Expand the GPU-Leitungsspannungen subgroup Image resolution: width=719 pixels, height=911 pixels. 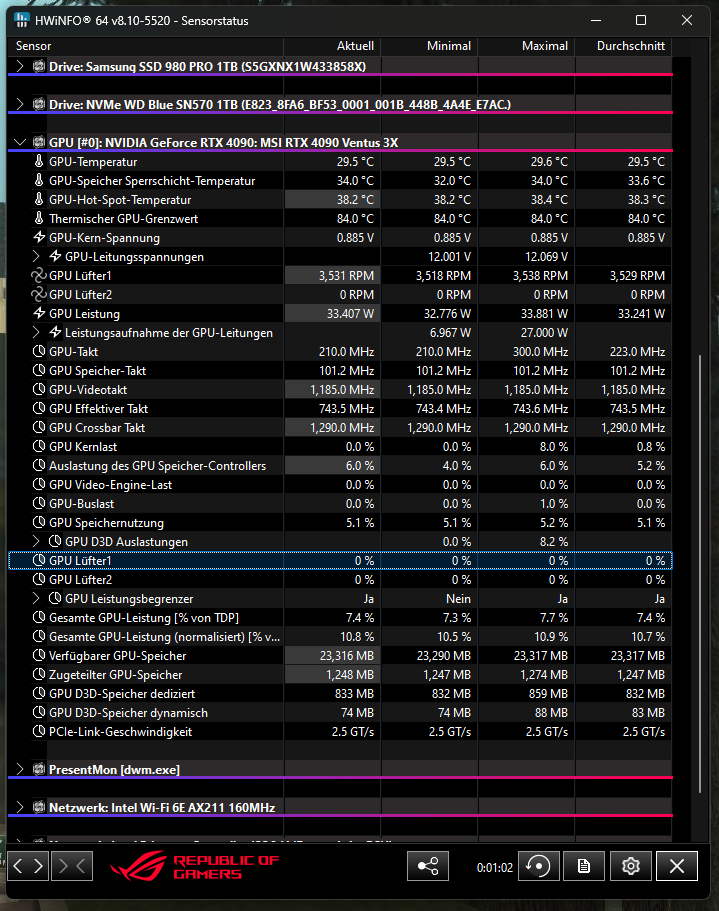36,256
